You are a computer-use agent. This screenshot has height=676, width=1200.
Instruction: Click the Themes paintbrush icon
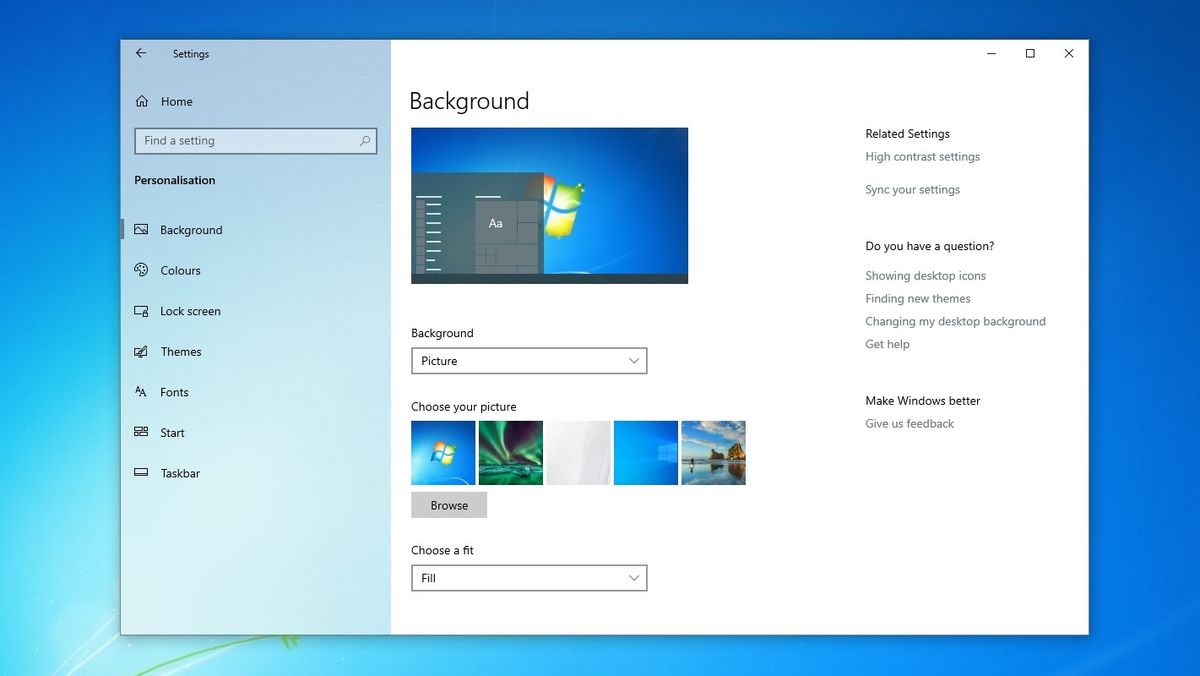point(141,351)
